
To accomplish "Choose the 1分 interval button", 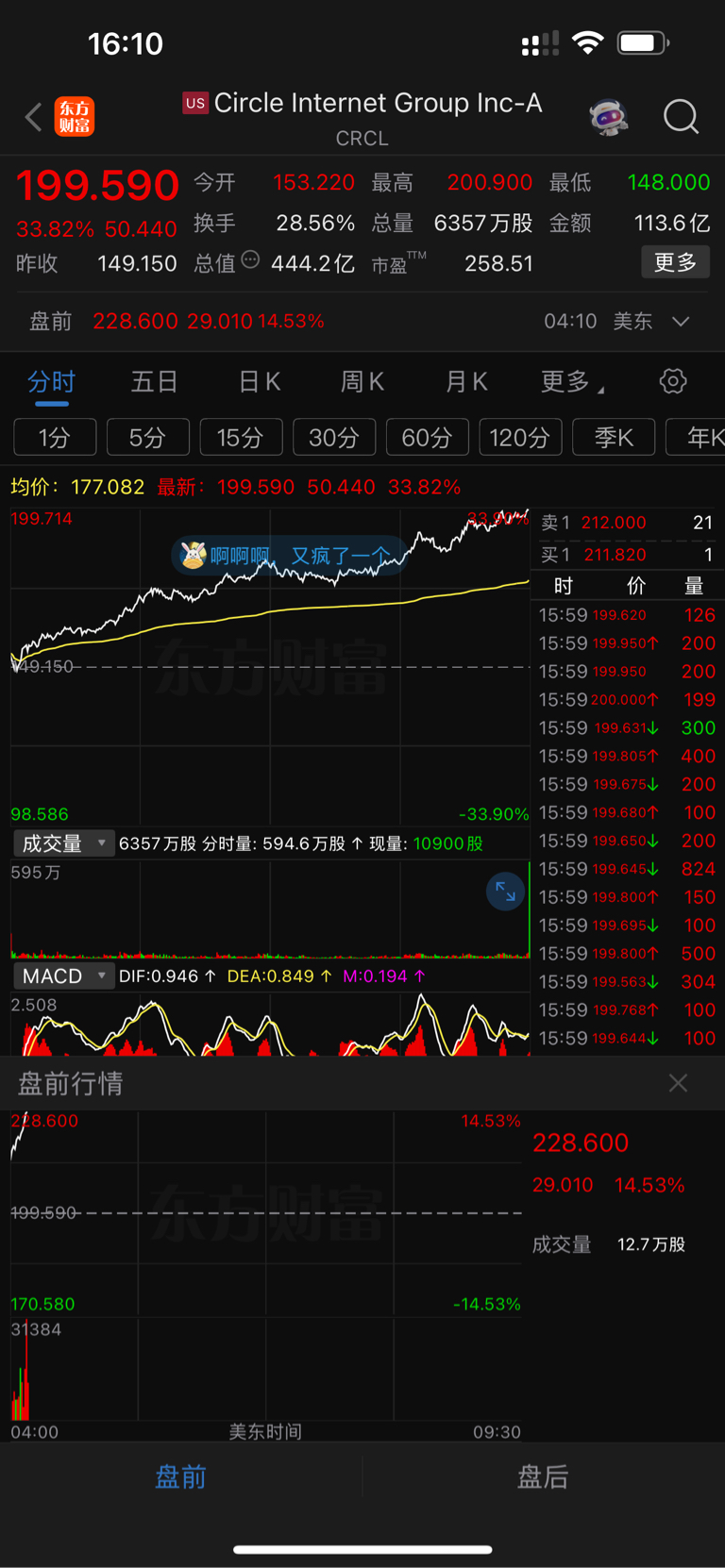I will 55,438.
